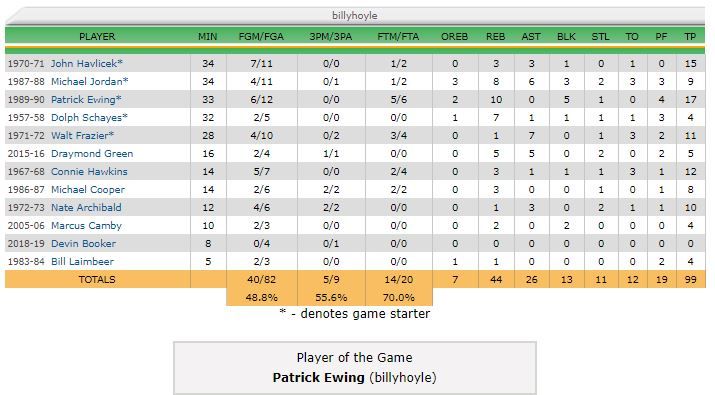This screenshot has width=715, height=395.
Task: Open Nate Archibald player link
Action: 86,208
